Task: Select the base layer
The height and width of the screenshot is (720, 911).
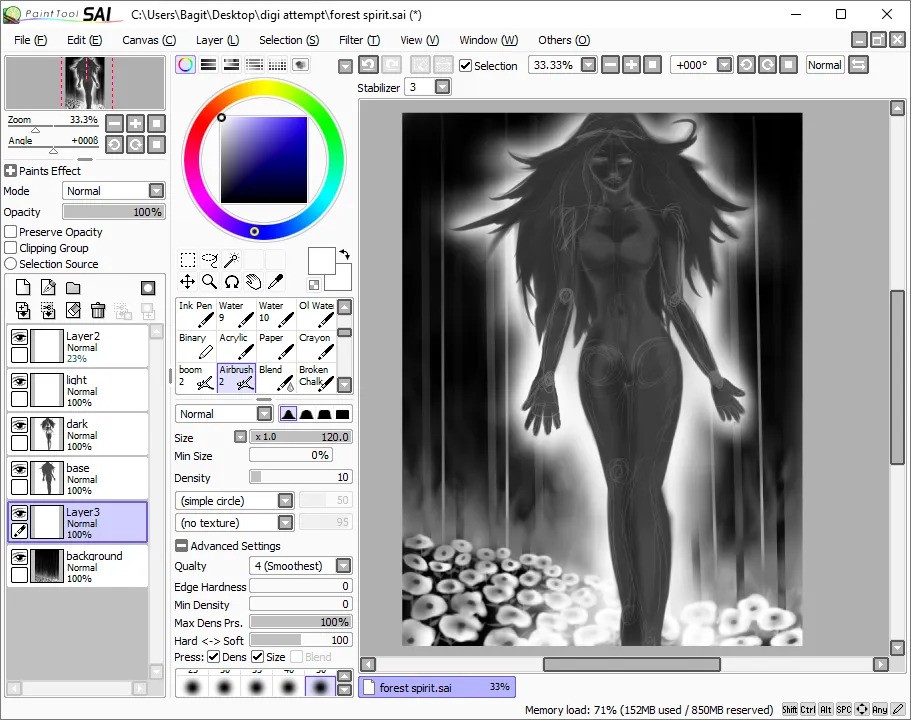Action: pyautogui.click(x=77, y=478)
